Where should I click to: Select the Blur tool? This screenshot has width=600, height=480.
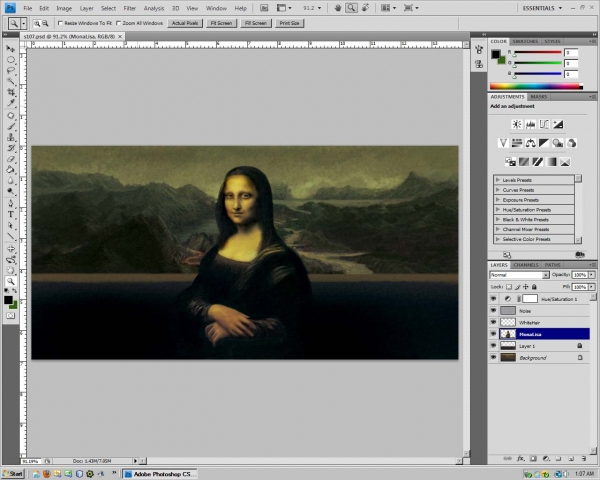tap(10, 181)
